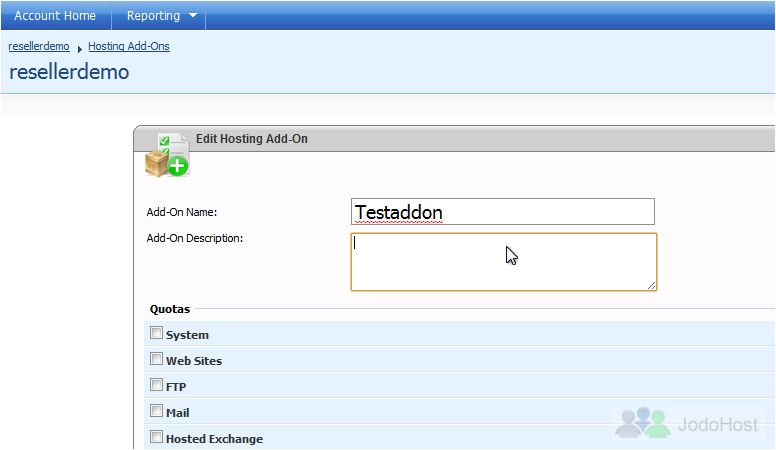Follow the resellerdemo breadcrumb link
The image size is (776, 450).
[x=39, y=46]
